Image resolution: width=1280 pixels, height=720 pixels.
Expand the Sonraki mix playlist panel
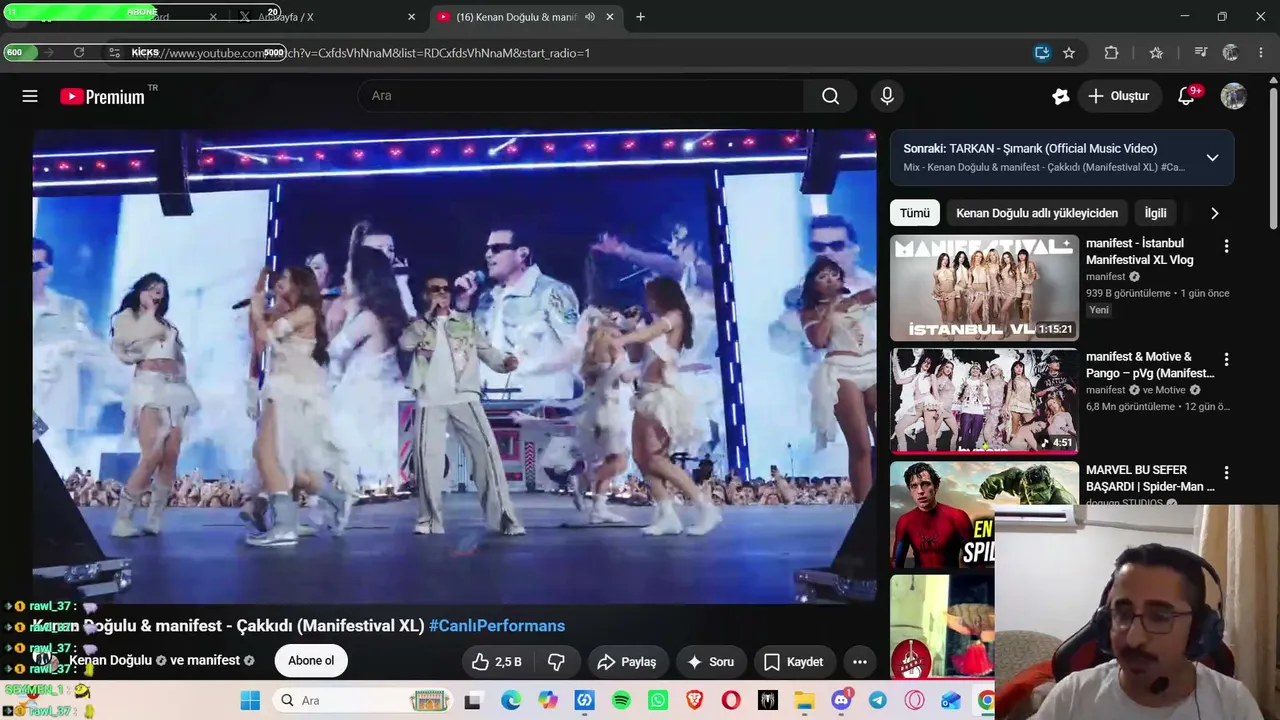1212,158
